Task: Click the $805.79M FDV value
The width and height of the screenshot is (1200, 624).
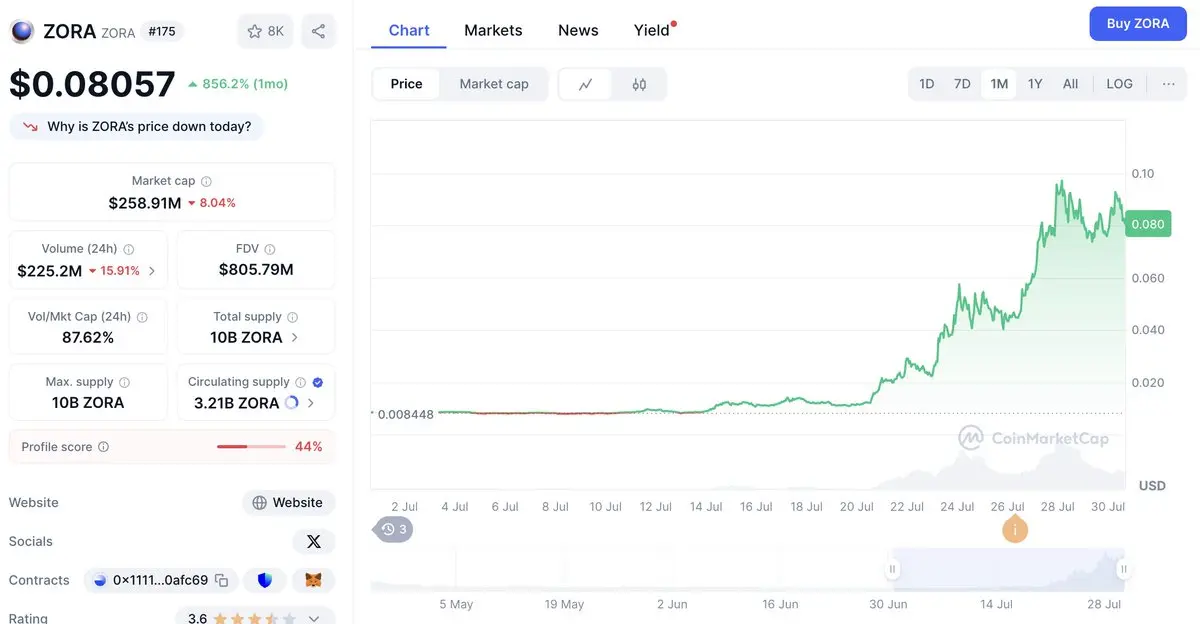Action: click(256, 270)
